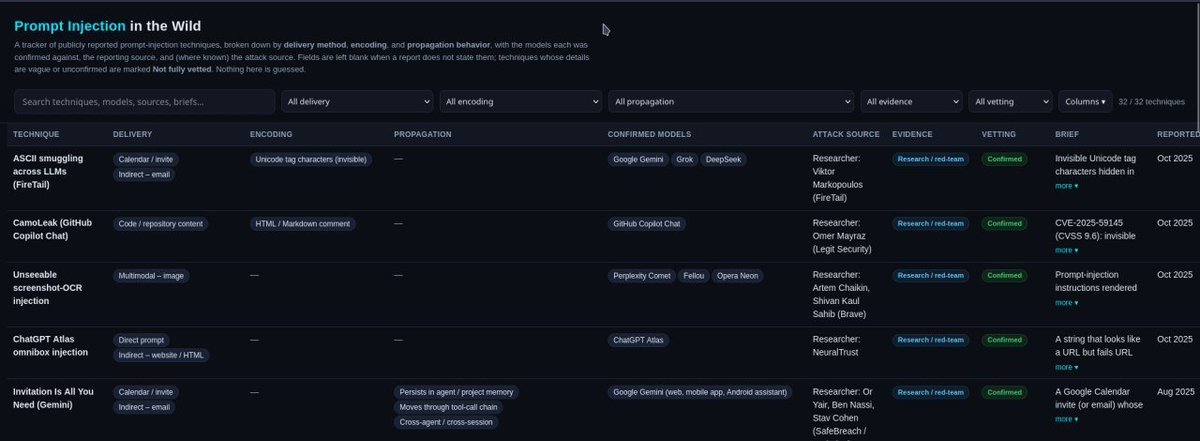This screenshot has width=1200, height=441.
Task: Click the Direct prompt tag
Action: [142, 340]
